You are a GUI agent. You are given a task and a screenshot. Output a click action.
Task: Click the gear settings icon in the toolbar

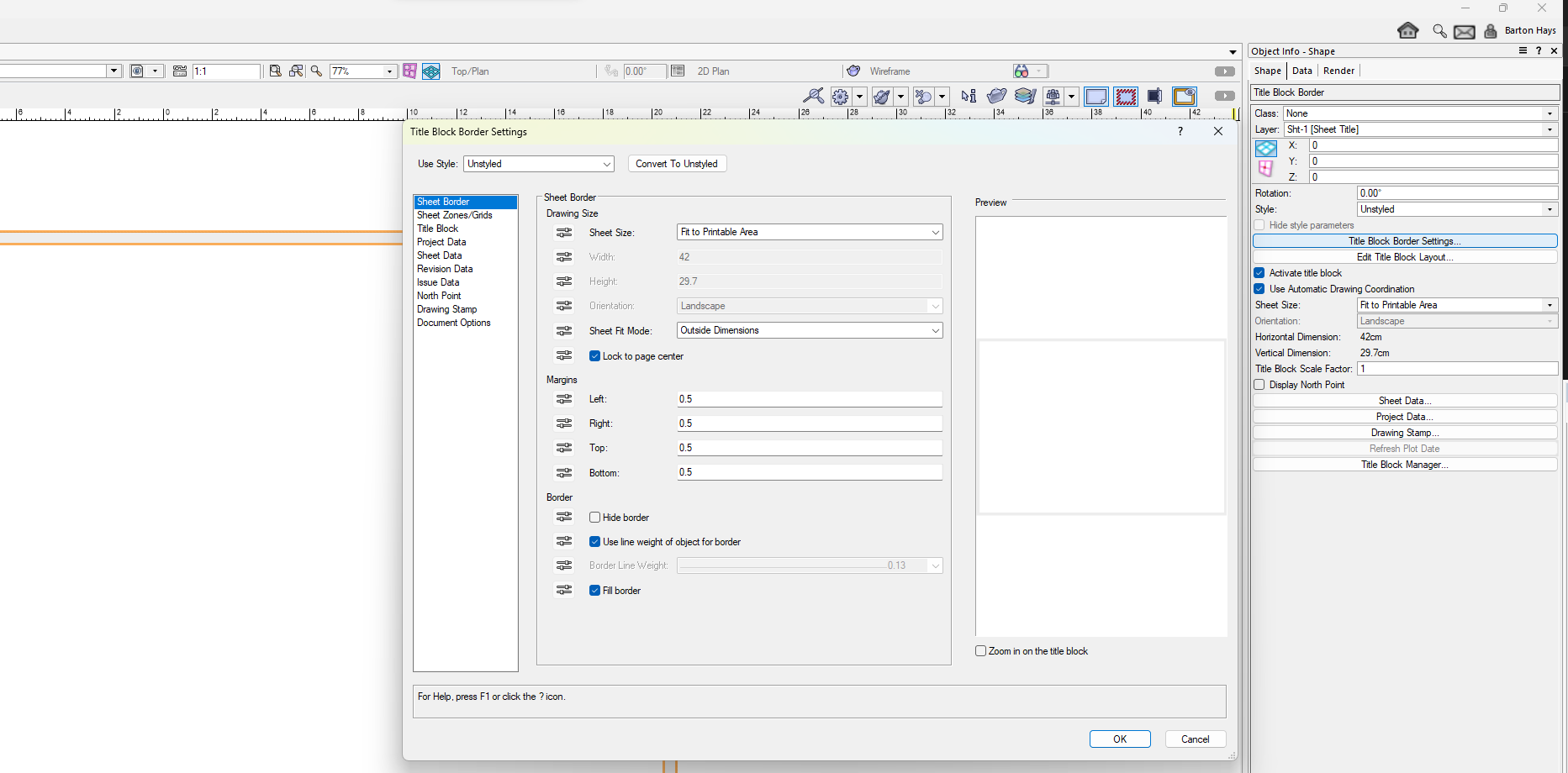pyautogui.click(x=840, y=97)
